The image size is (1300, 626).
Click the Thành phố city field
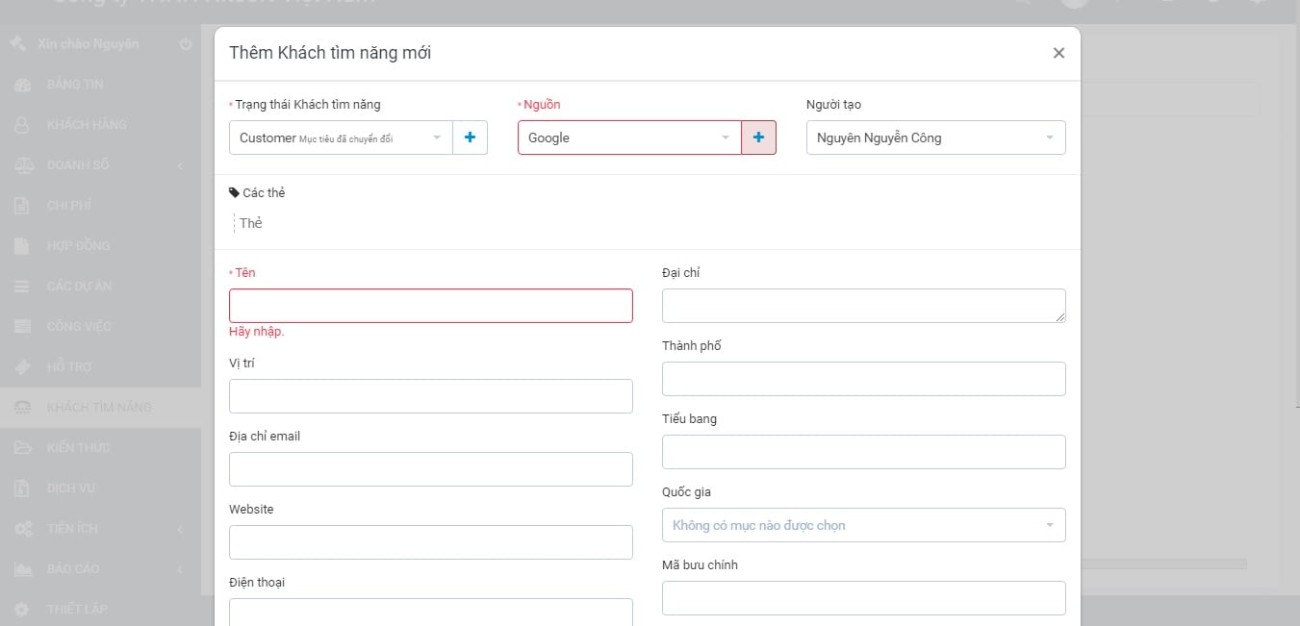coord(863,379)
